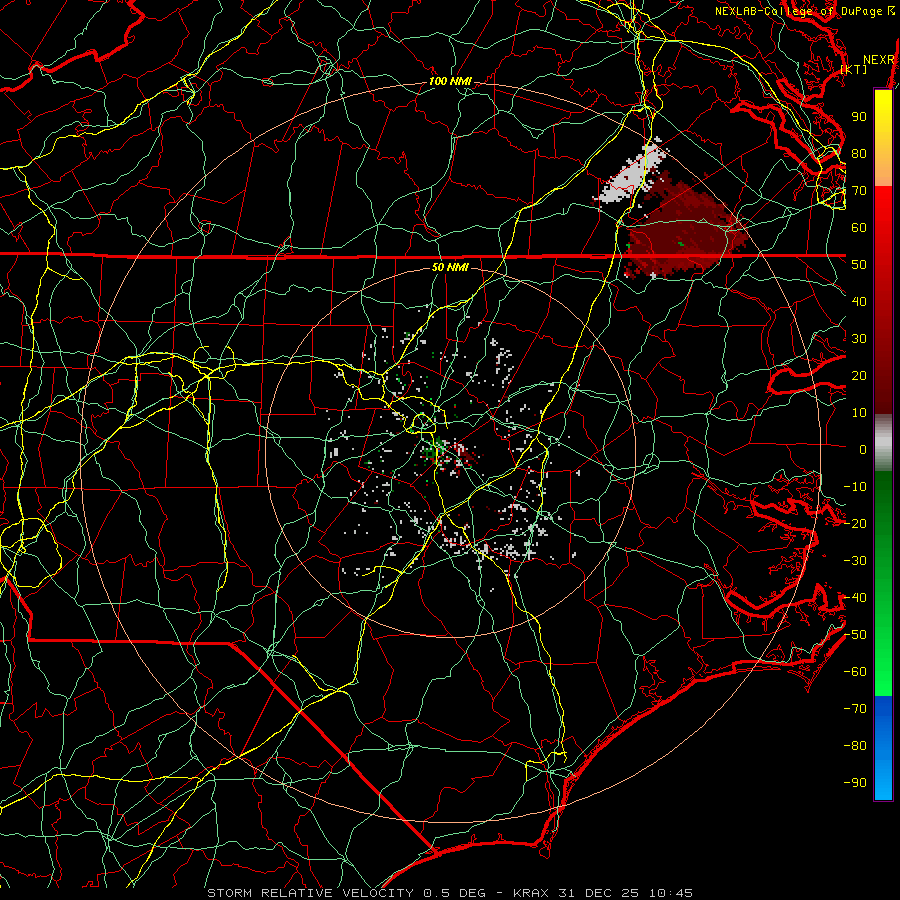This screenshot has width=900, height=900.
Task: Click the -10 scale label
Action: (x=855, y=487)
